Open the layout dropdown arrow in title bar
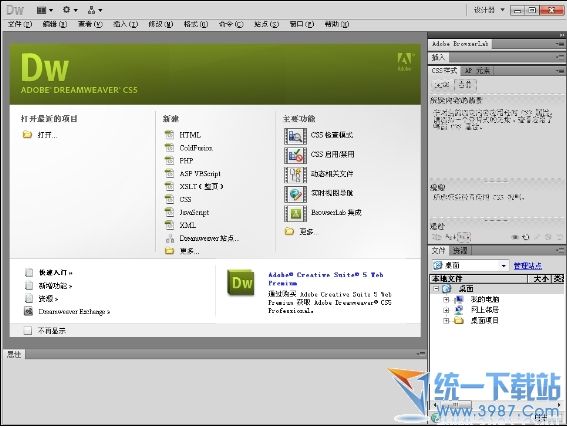Viewport: 567px width, 428px height. pos(51,10)
